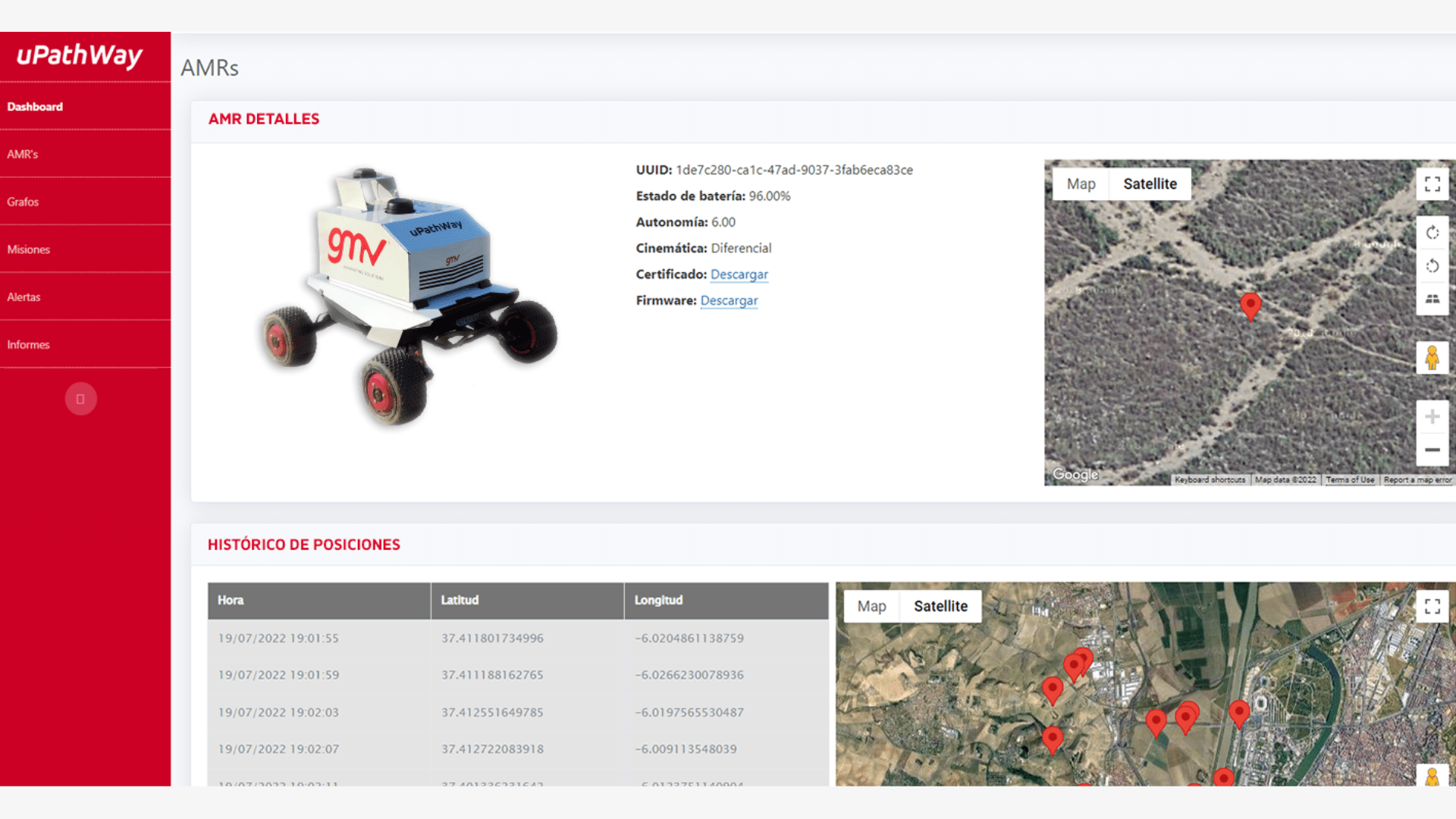Click the fullscreen icon on the detail map
The image size is (1456, 819).
[x=1432, y=183]
